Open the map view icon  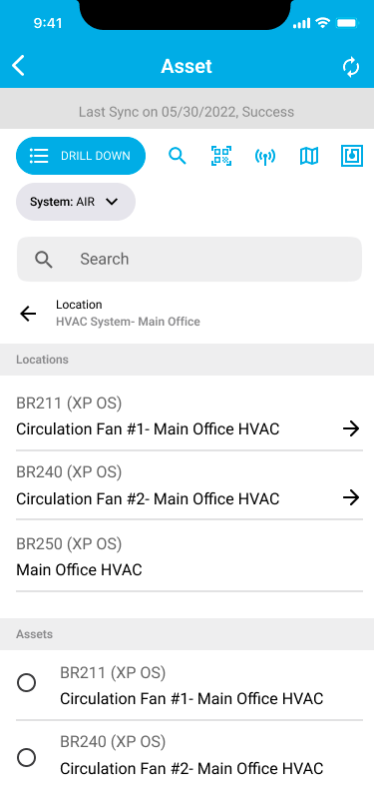point(309,155)
